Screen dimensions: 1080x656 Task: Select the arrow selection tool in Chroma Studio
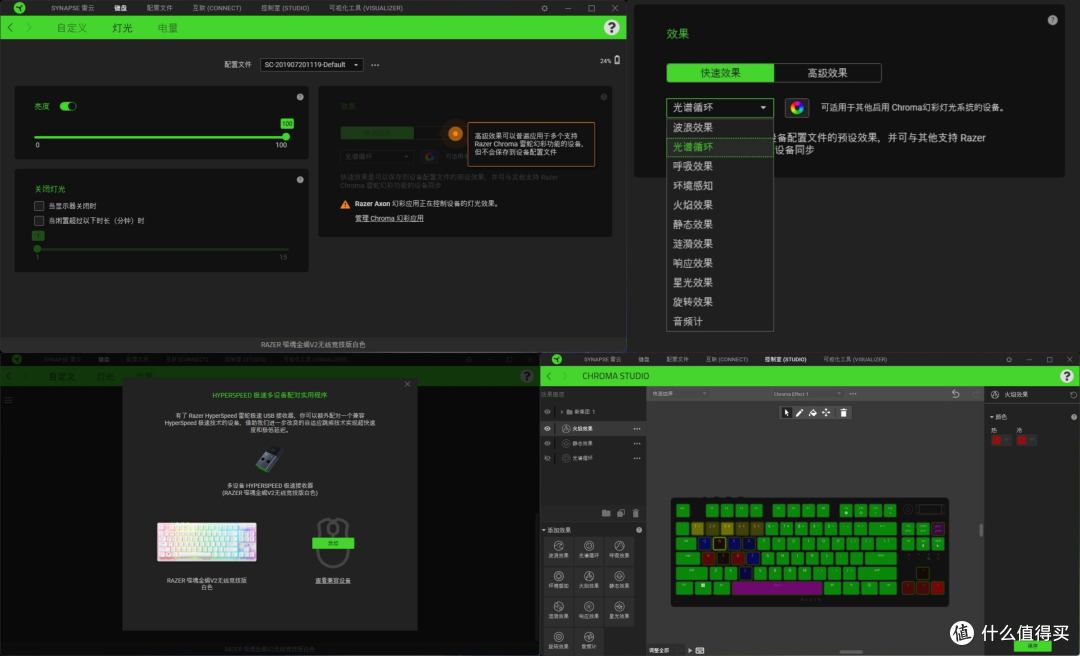[786, 413]
